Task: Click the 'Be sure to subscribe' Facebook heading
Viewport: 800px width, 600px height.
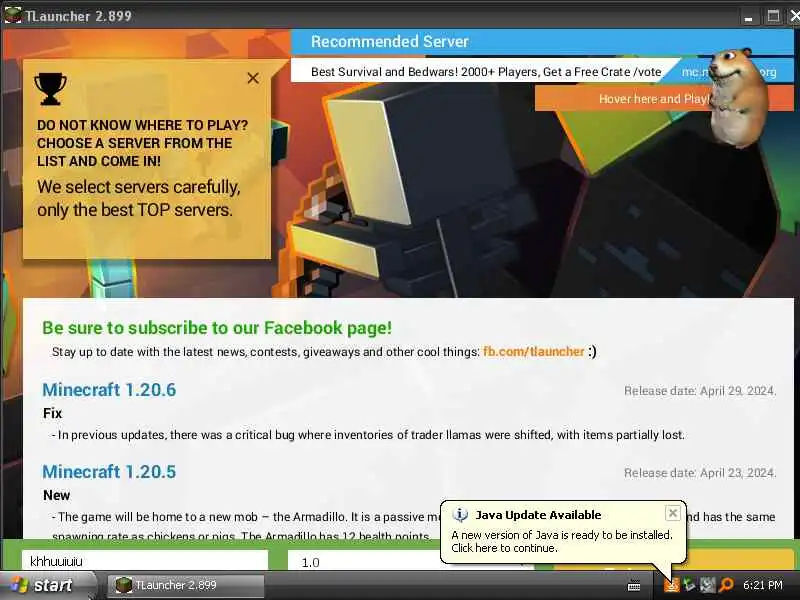Action: click(217, 328)
